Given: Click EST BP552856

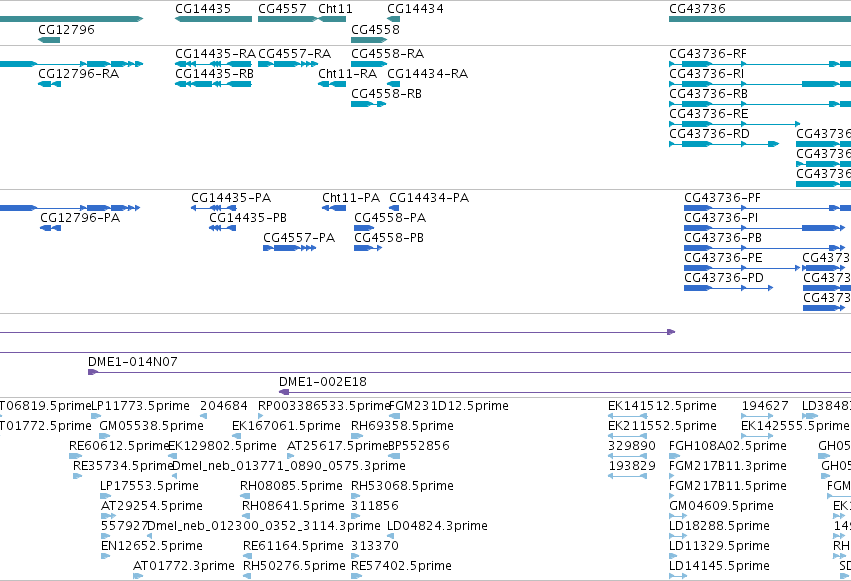Looking at the screenshot, I should tap(395, 457).
